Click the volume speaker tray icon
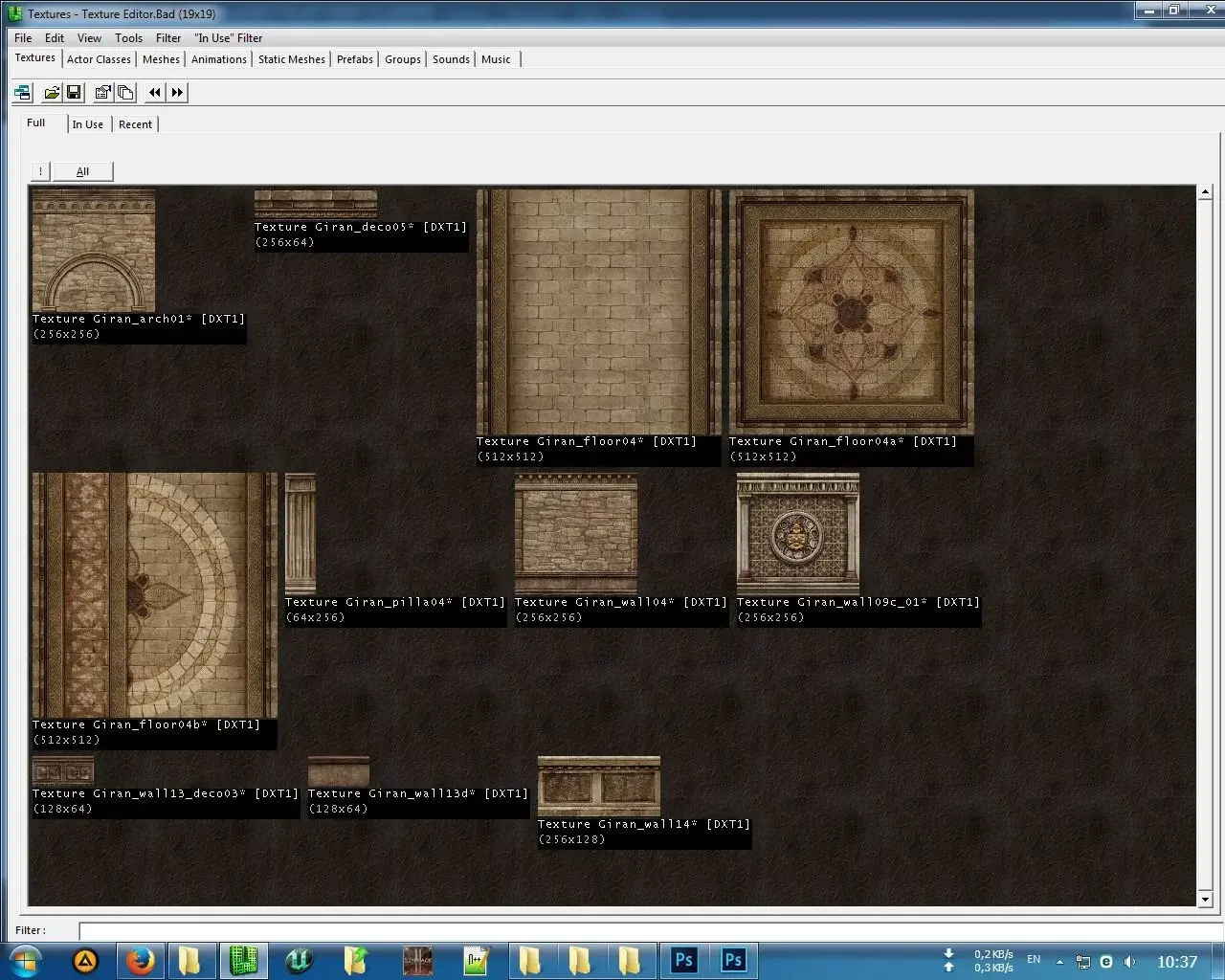This screenshot has width=1225, height=980. pyautogui.click(x=1129, y=961)
